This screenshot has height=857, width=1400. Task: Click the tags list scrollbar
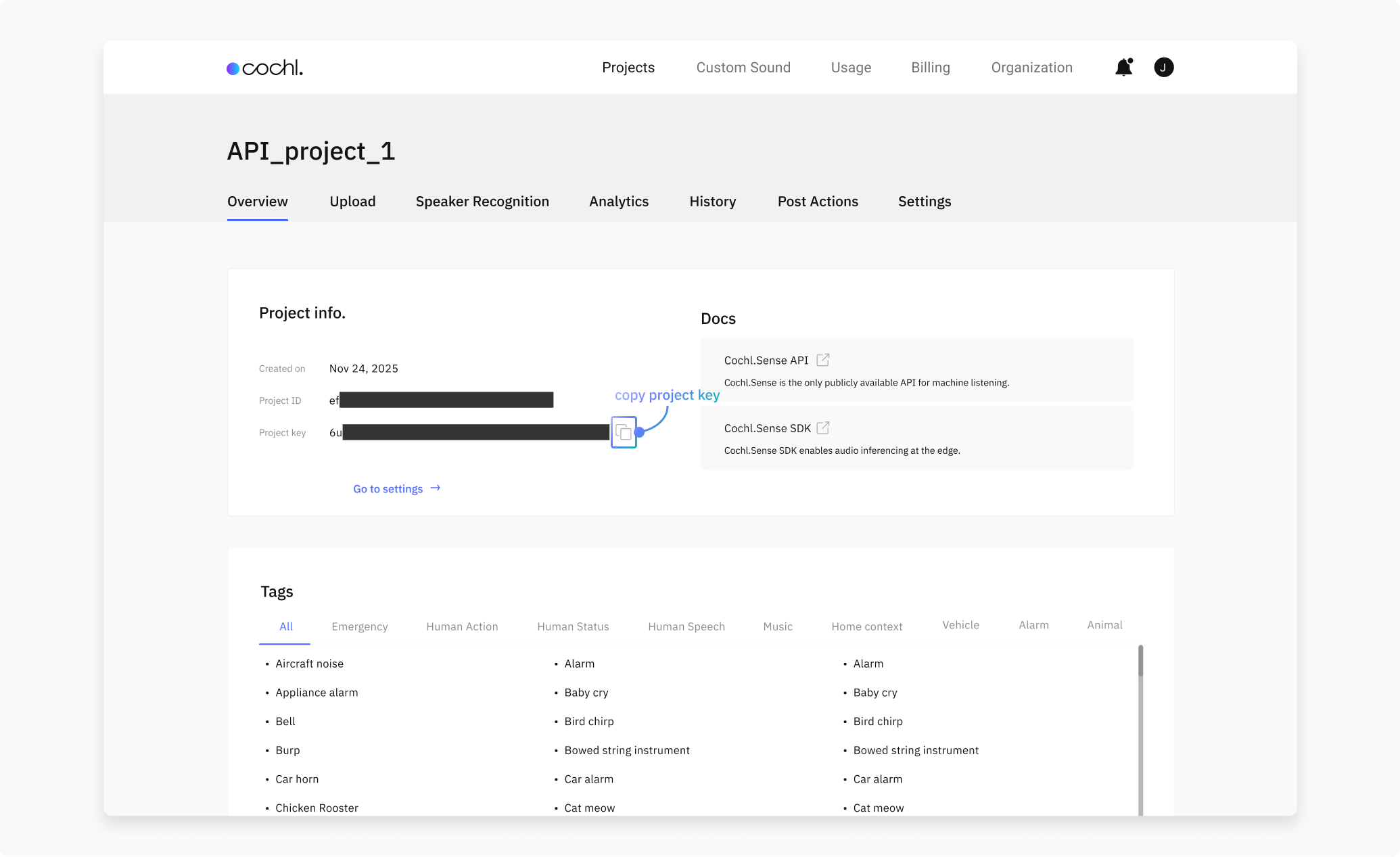1140,730
